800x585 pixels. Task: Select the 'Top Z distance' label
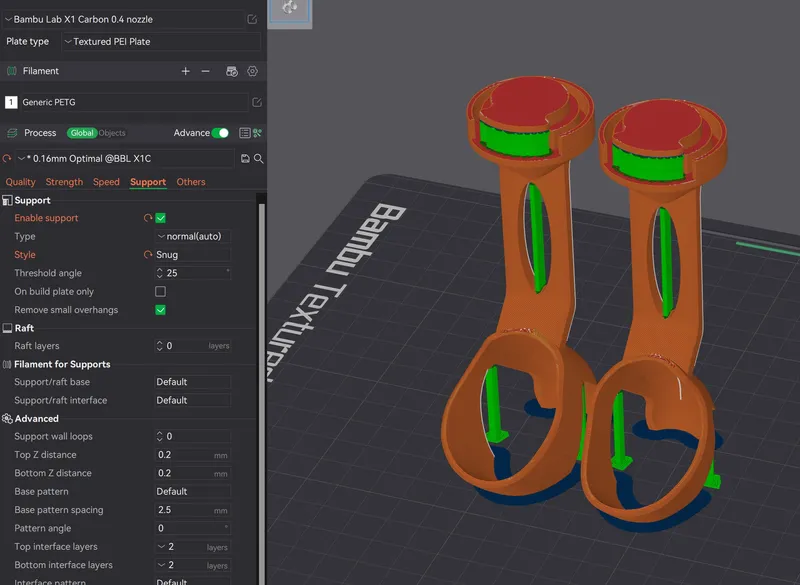click(45, 455)
